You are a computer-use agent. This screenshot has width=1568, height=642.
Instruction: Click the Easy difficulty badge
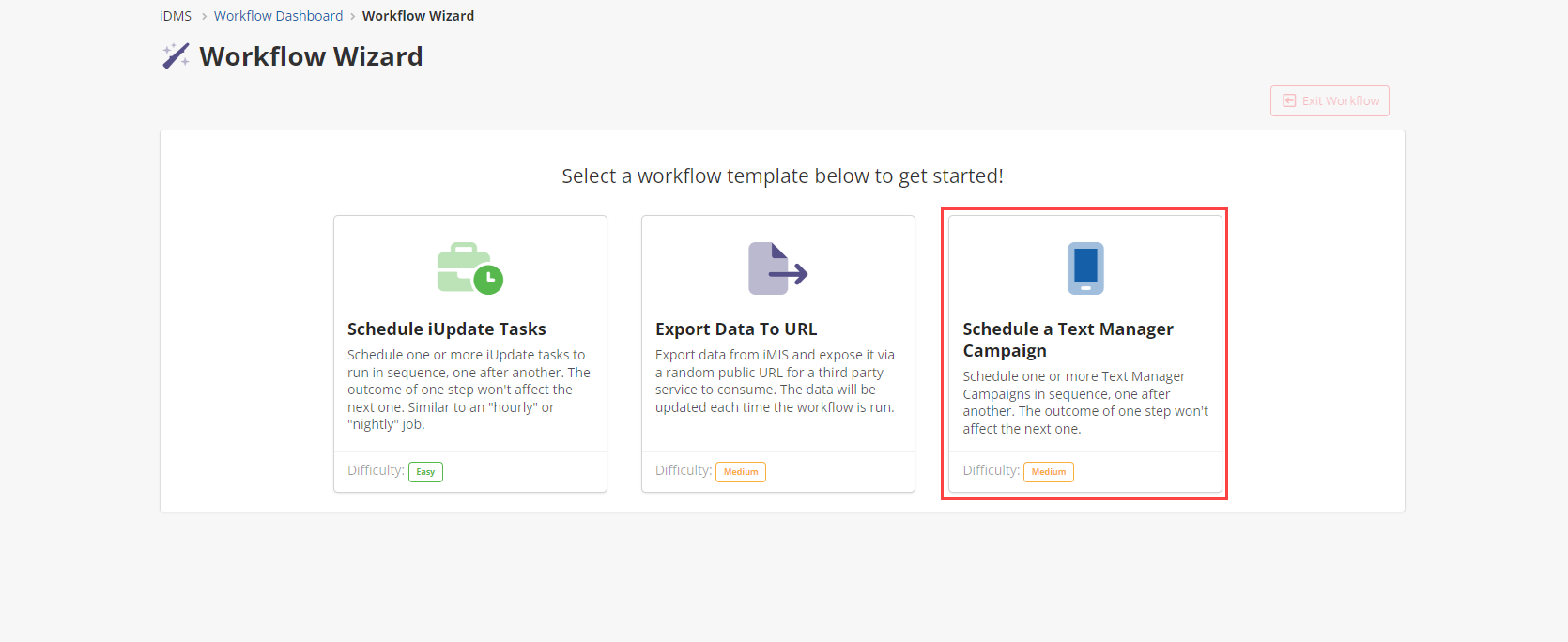pos(425,472)
